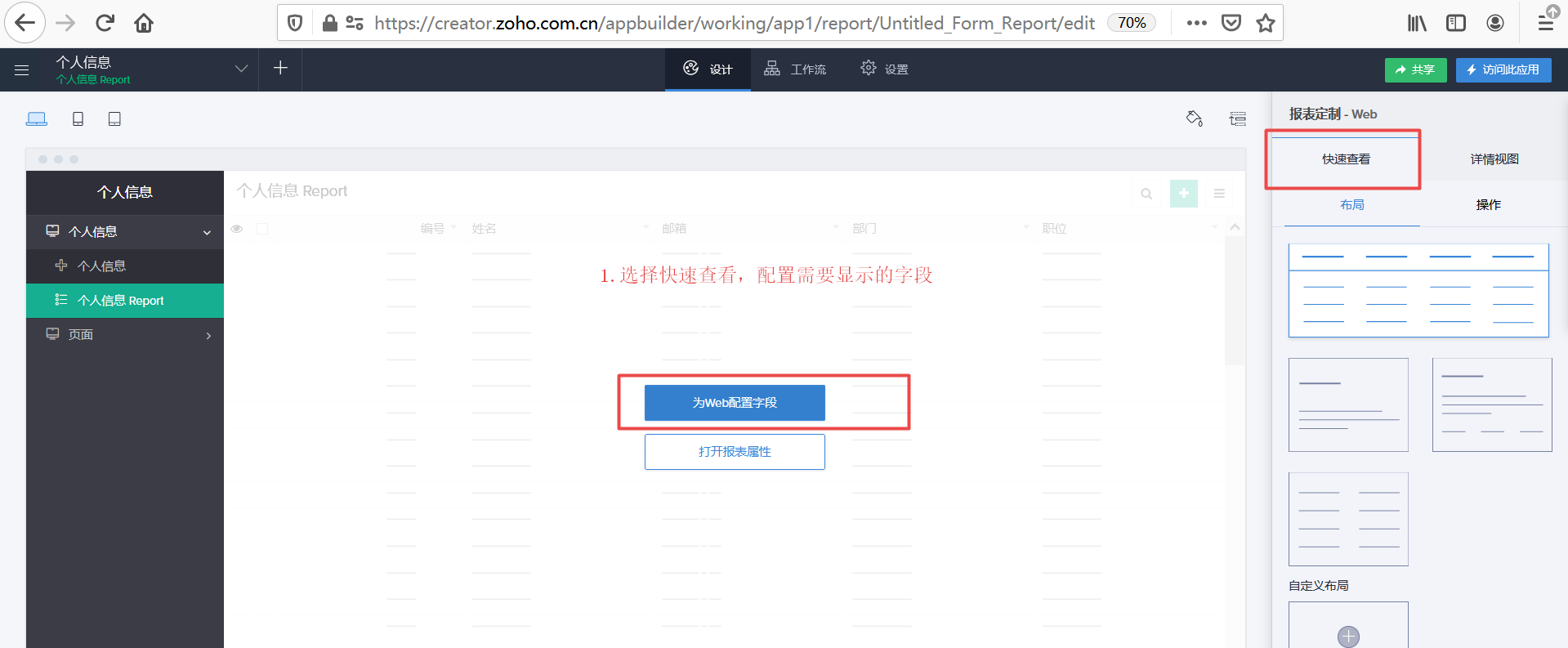Add a custom layout with plus thumbnail

pyautogui.click(x=1348, y=634)
